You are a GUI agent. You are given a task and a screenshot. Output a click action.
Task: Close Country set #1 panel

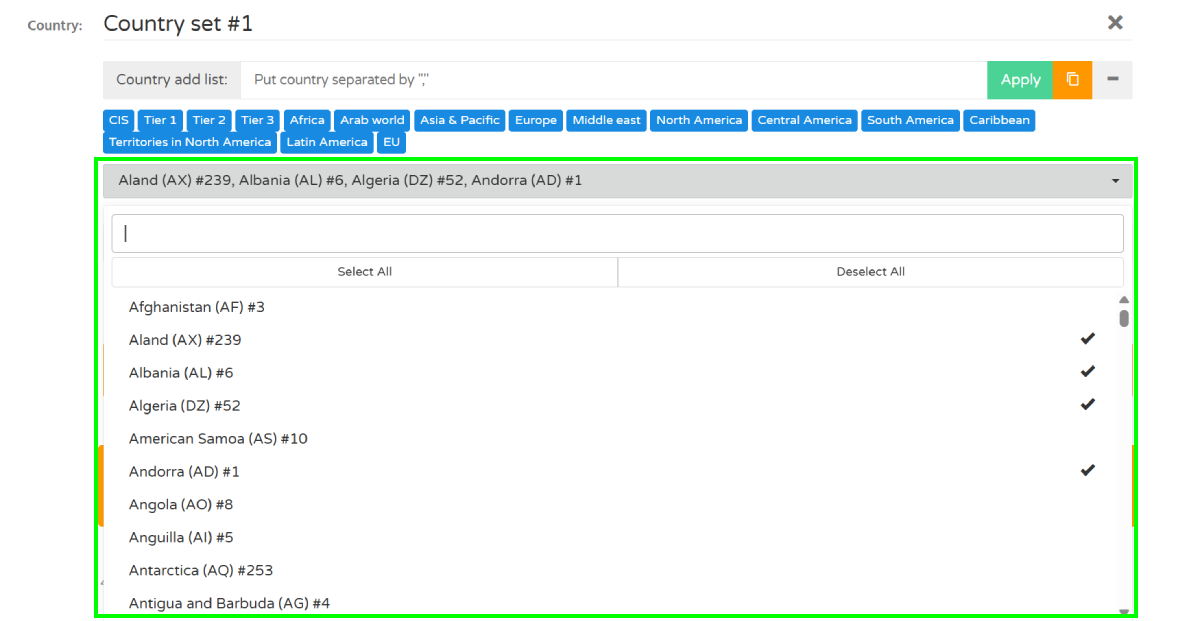point(1115,22)
